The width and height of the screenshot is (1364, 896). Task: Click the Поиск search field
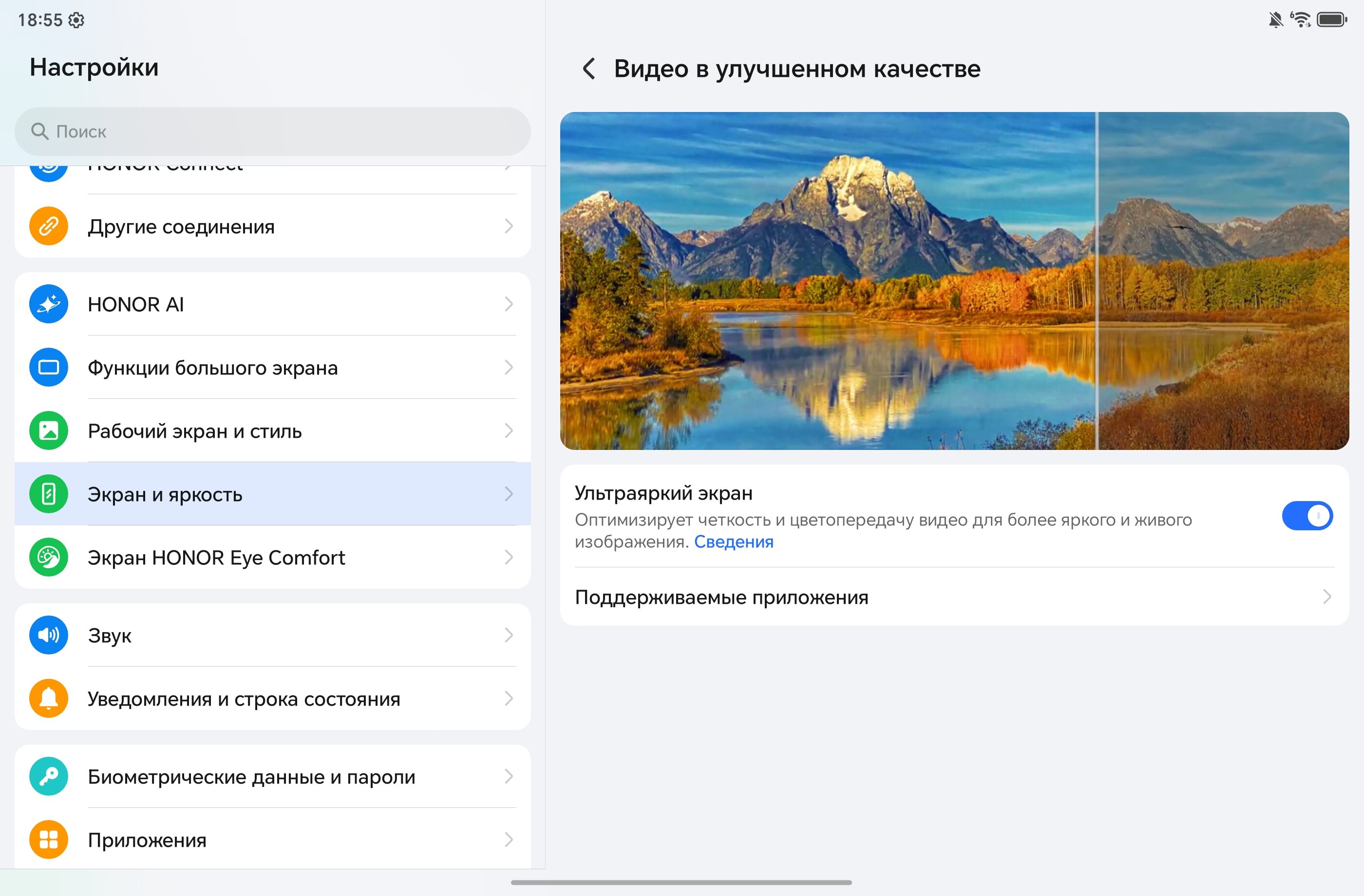pyautogui.click(x=272, y=131)
